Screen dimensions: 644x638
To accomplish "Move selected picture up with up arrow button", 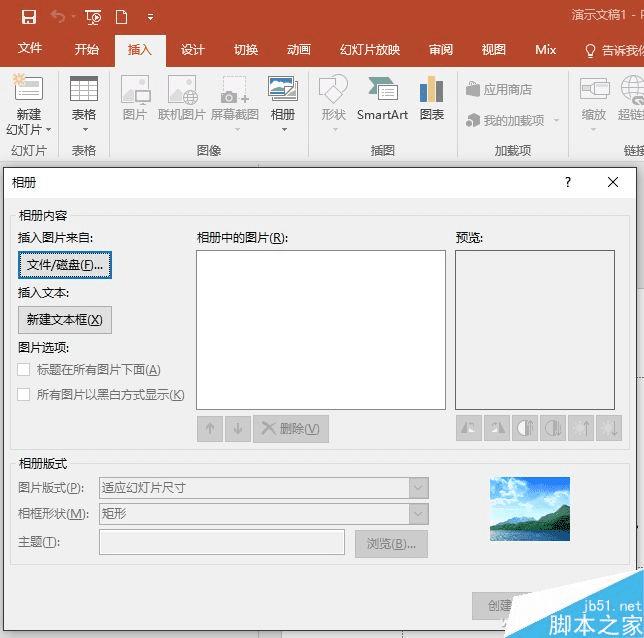I will click(x=210, y=428).
